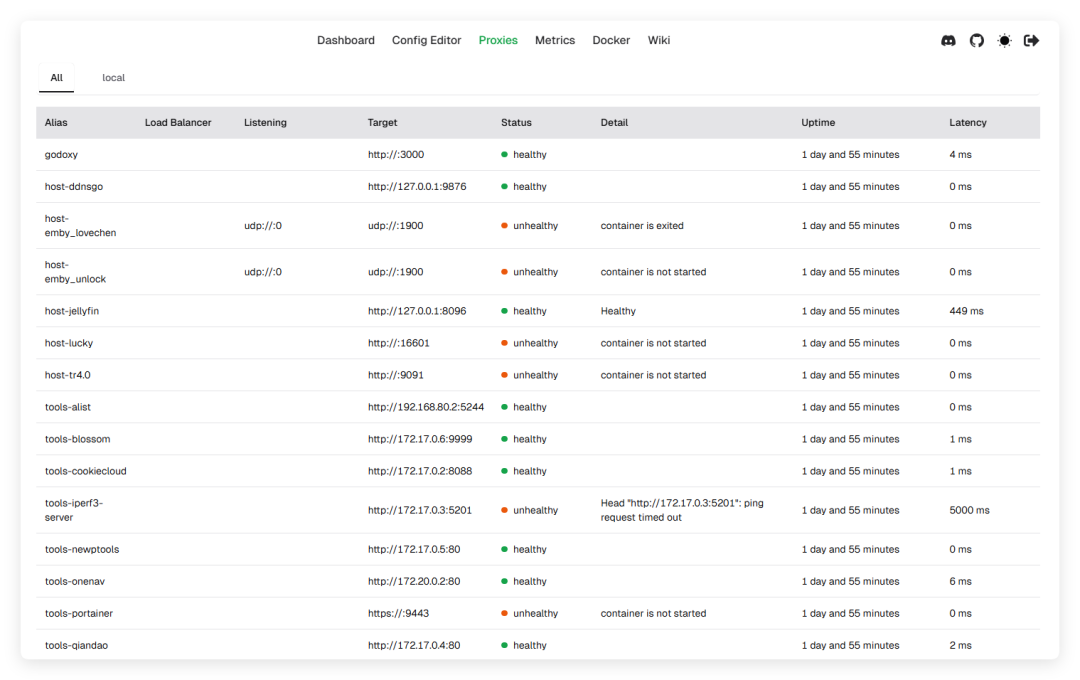1080x680 pixels.
Task: Switch to the local tab
Action: 113,78
